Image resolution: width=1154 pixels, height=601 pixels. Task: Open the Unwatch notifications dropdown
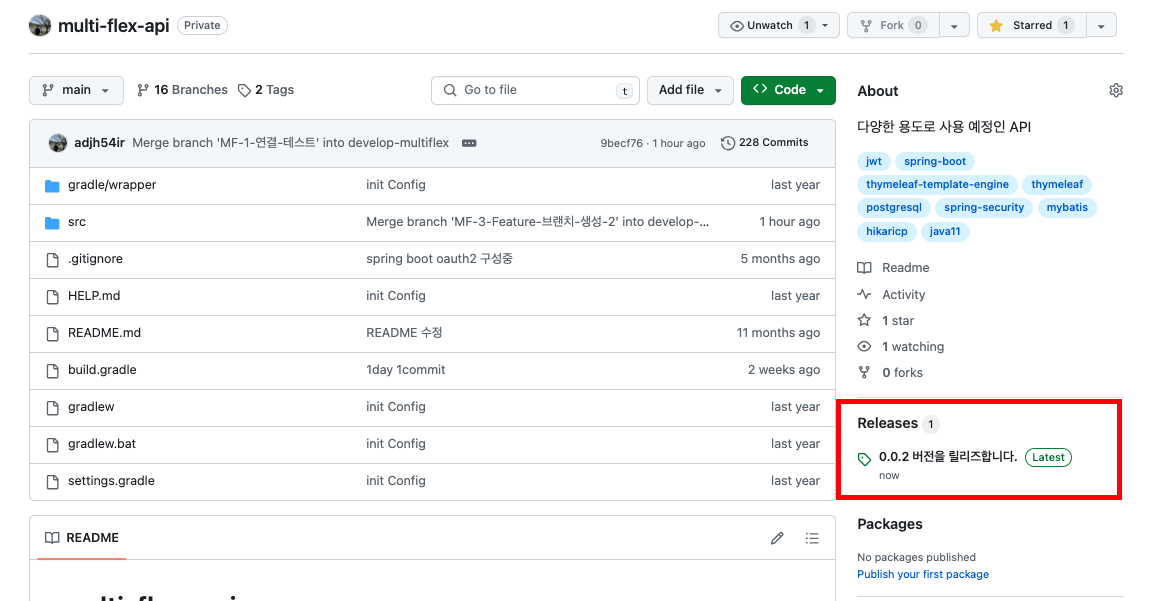point(779,25)
